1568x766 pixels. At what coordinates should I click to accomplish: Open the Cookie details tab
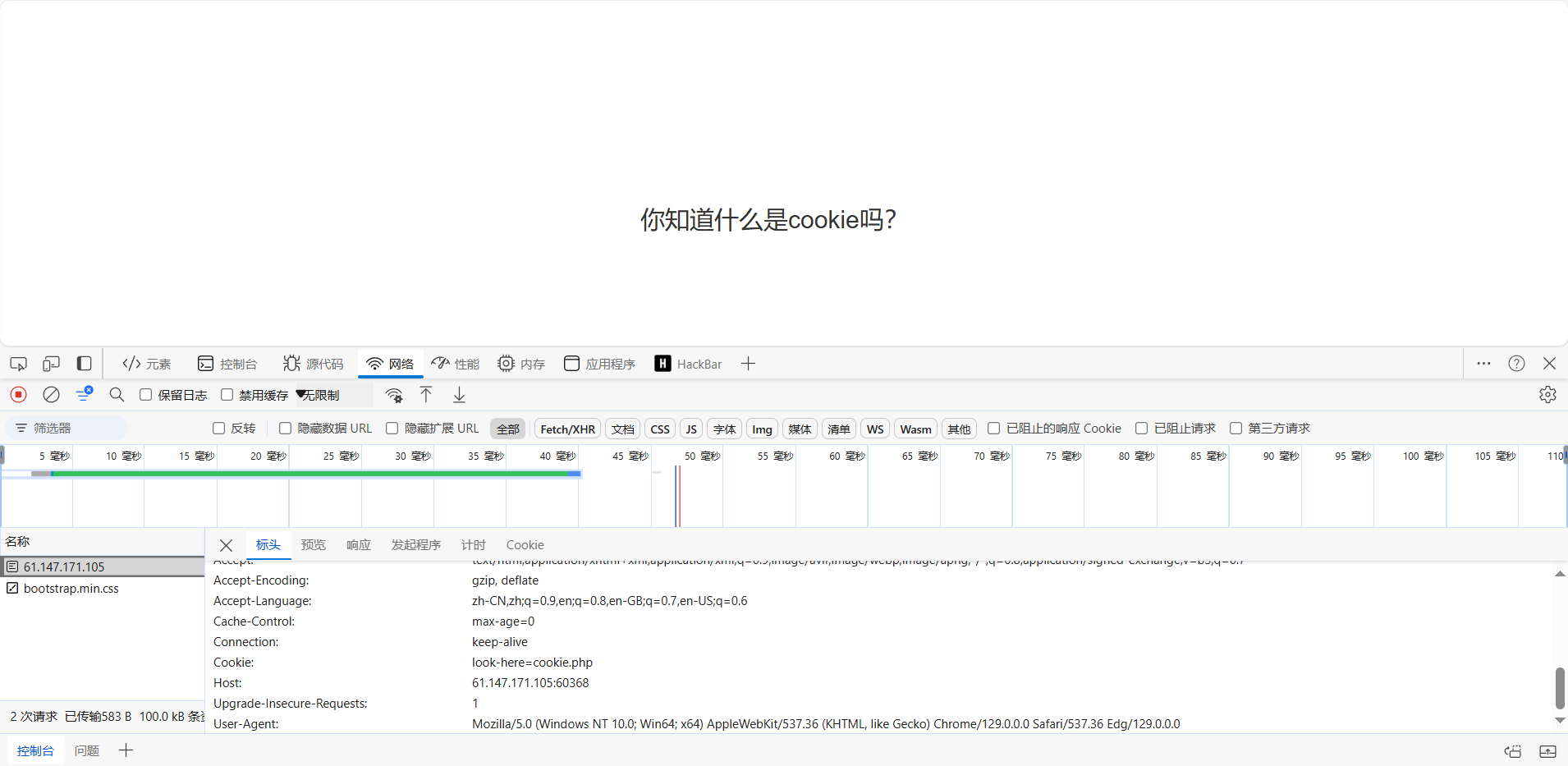tap(525, 544)
